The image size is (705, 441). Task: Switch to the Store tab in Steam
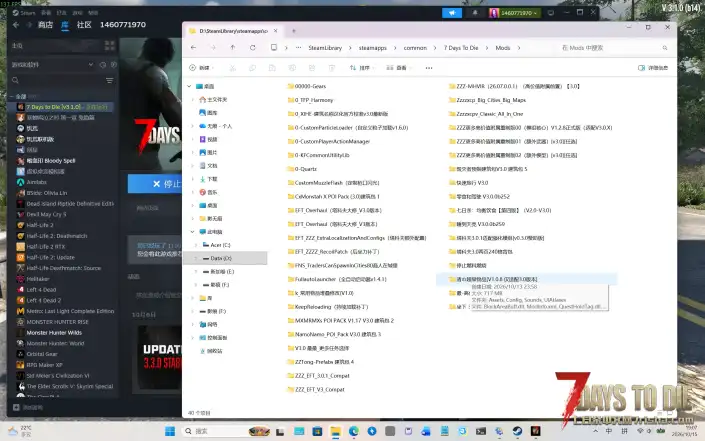(x=45, y=25)
